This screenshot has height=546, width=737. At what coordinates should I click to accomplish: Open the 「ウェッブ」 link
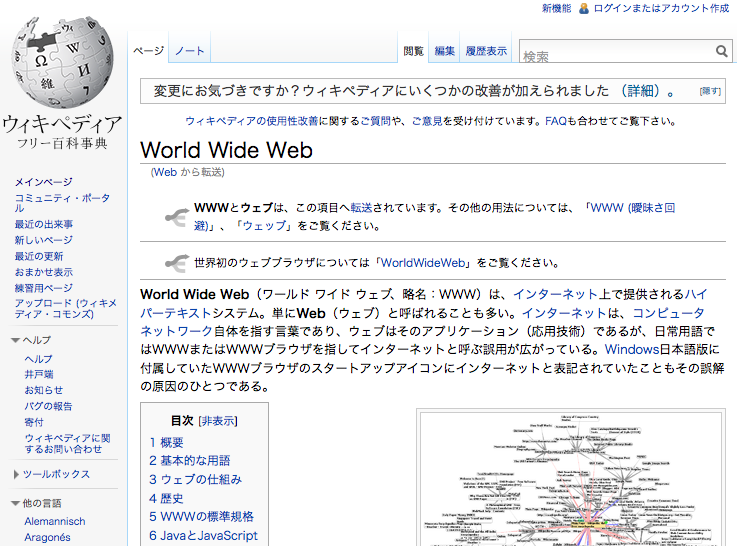264,226
